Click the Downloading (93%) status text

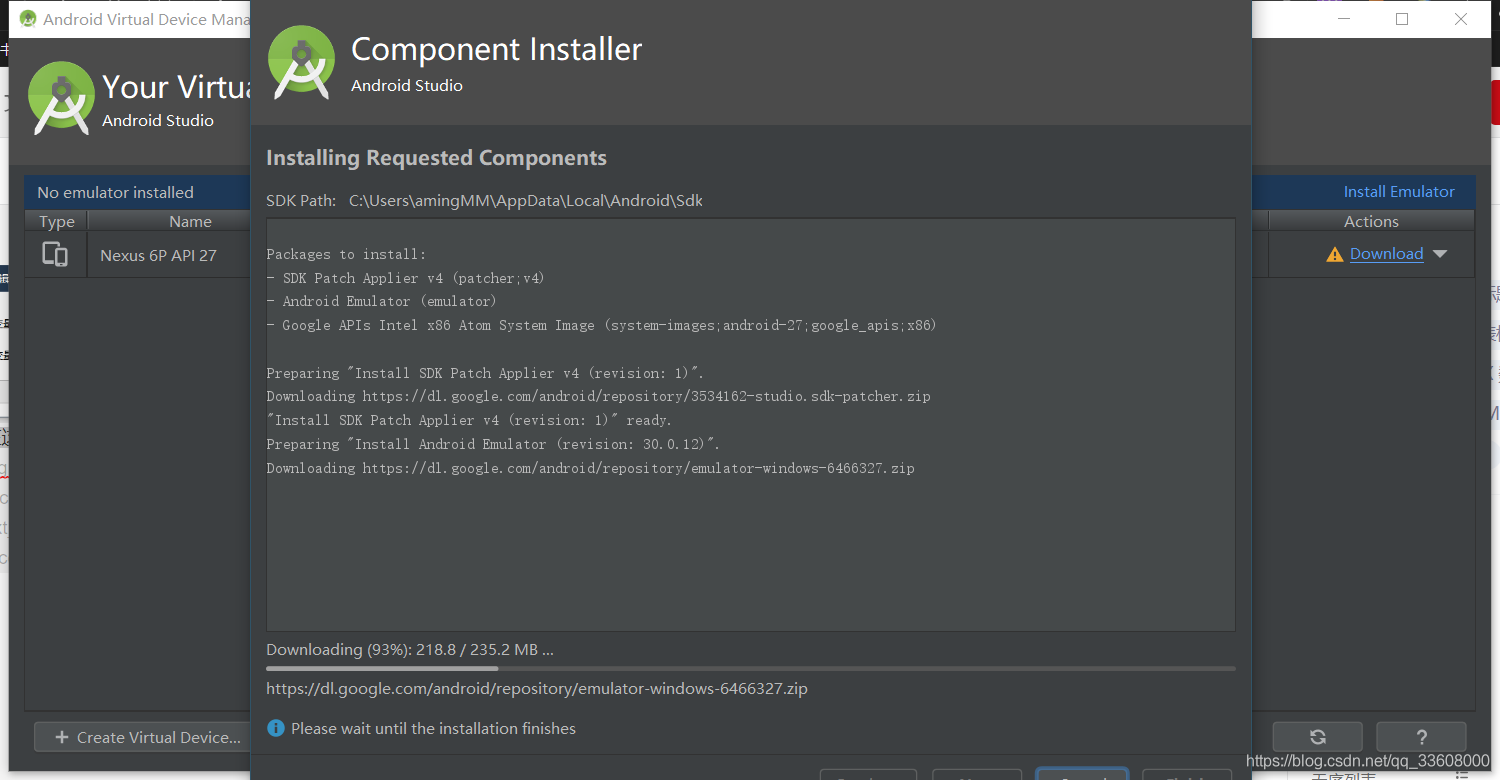point(410,650)
